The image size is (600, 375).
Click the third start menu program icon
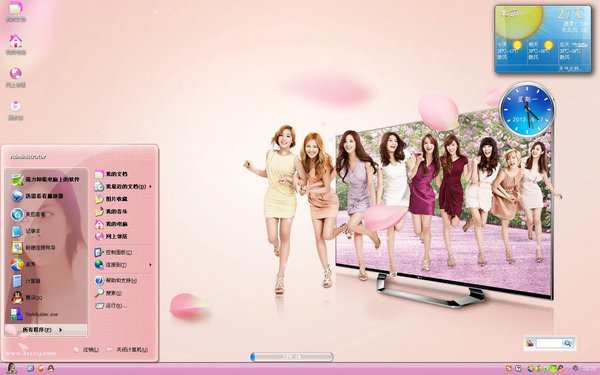pyautogui.click(x=17, y=214)
